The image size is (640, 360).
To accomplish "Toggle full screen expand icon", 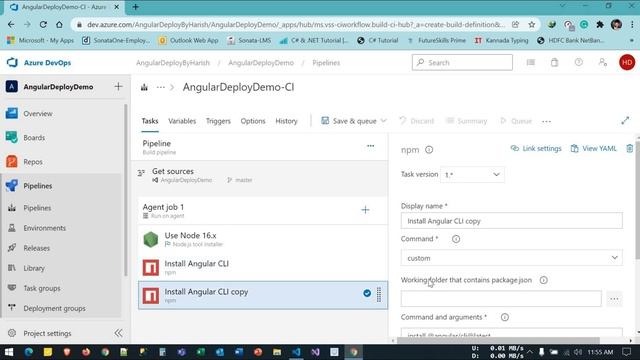I will (x=625, y=120).
